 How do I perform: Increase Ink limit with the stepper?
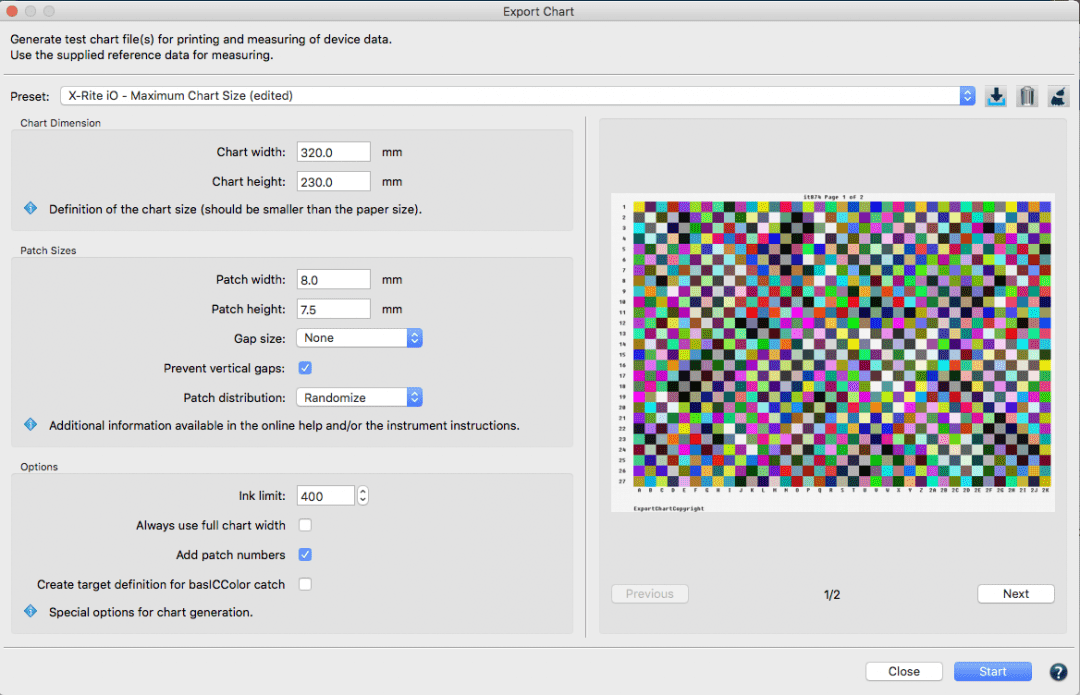click(362, 490)
